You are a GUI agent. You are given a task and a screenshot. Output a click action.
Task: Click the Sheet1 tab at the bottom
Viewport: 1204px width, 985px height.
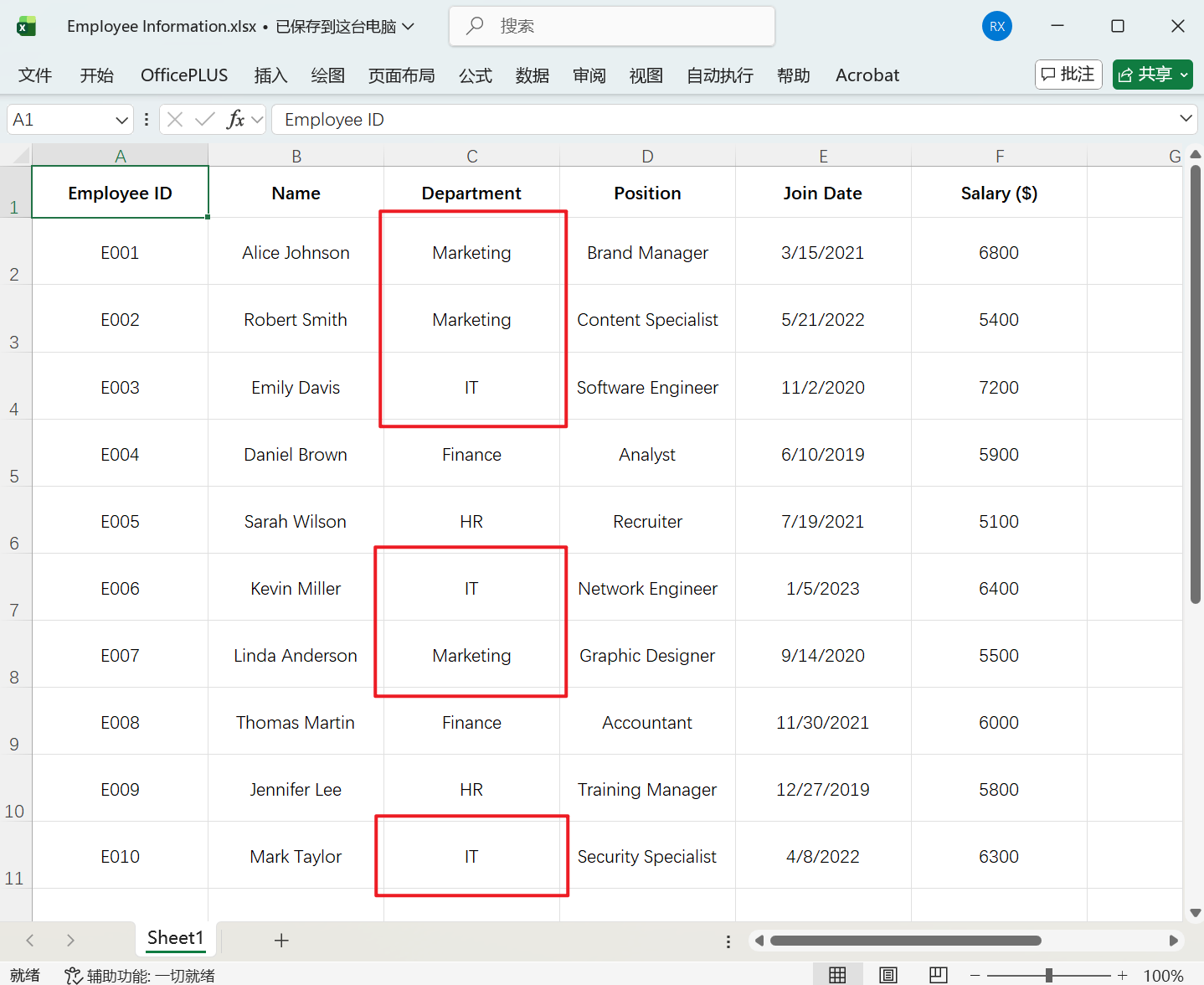coord(175,939)
